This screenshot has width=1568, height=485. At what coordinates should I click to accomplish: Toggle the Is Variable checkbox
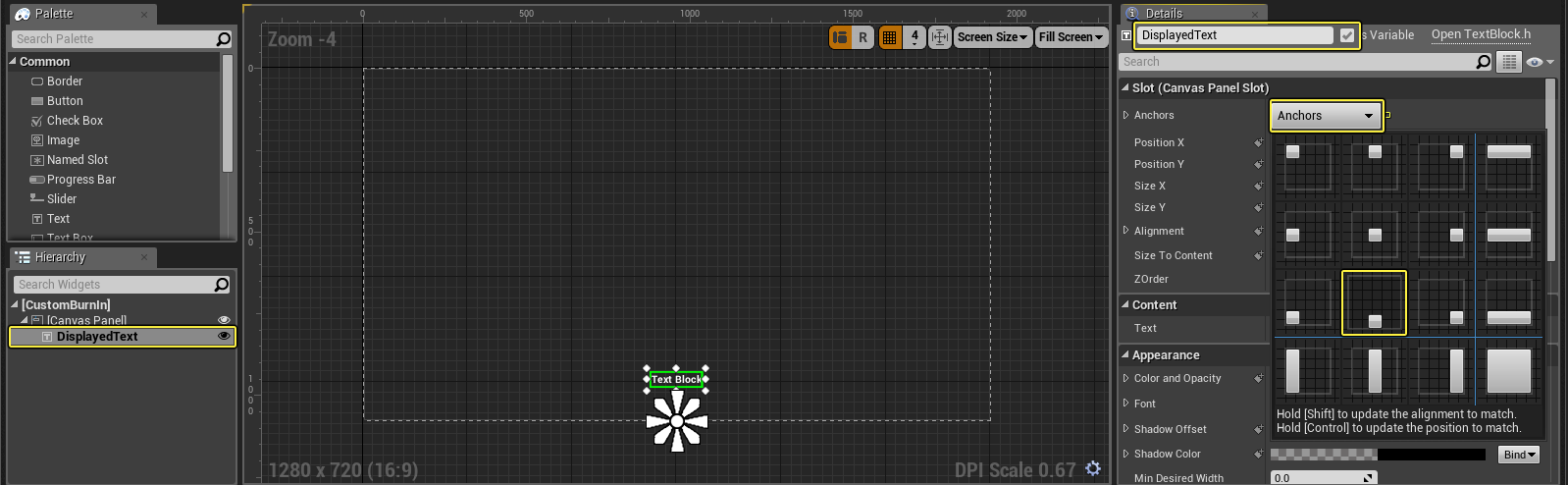1347,35
